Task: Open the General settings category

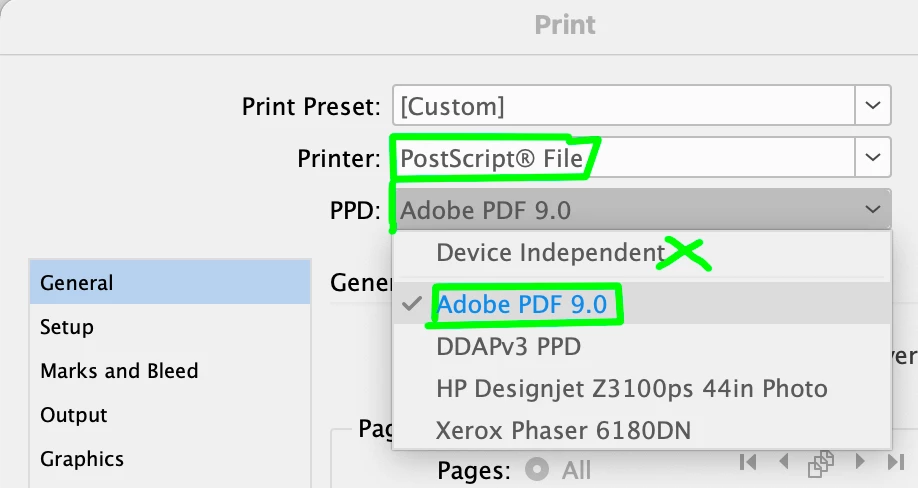Action: pyautogui.click(x=77, y=283)
